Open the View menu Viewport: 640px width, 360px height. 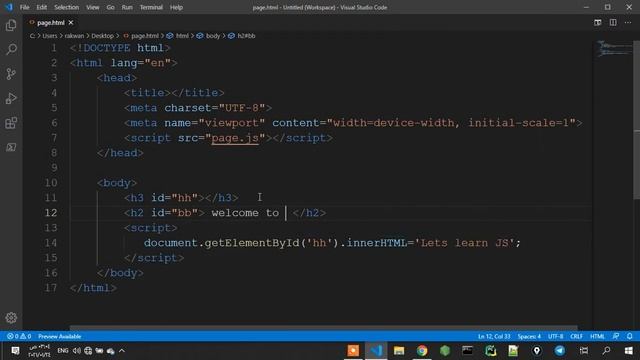coord(93,7)
